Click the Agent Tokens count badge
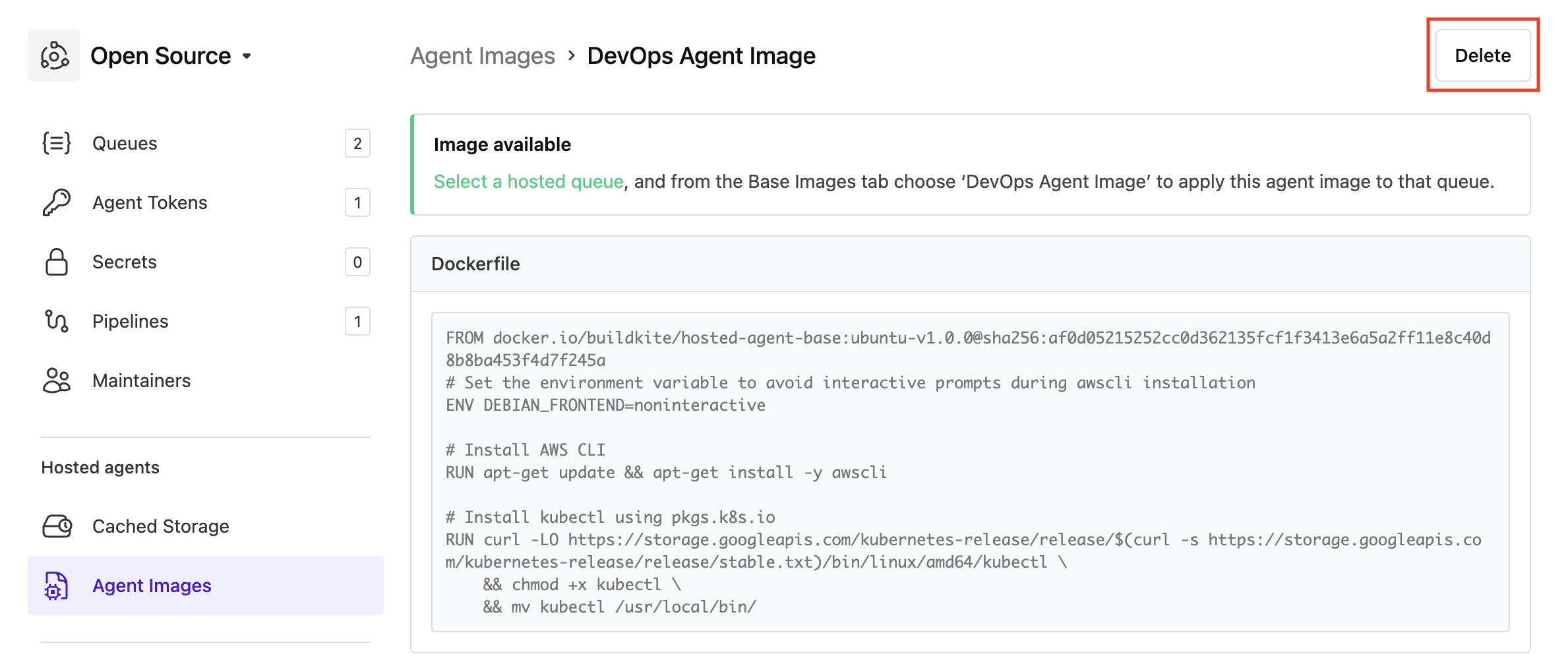 pyautogui.click(x=357, y=202)
